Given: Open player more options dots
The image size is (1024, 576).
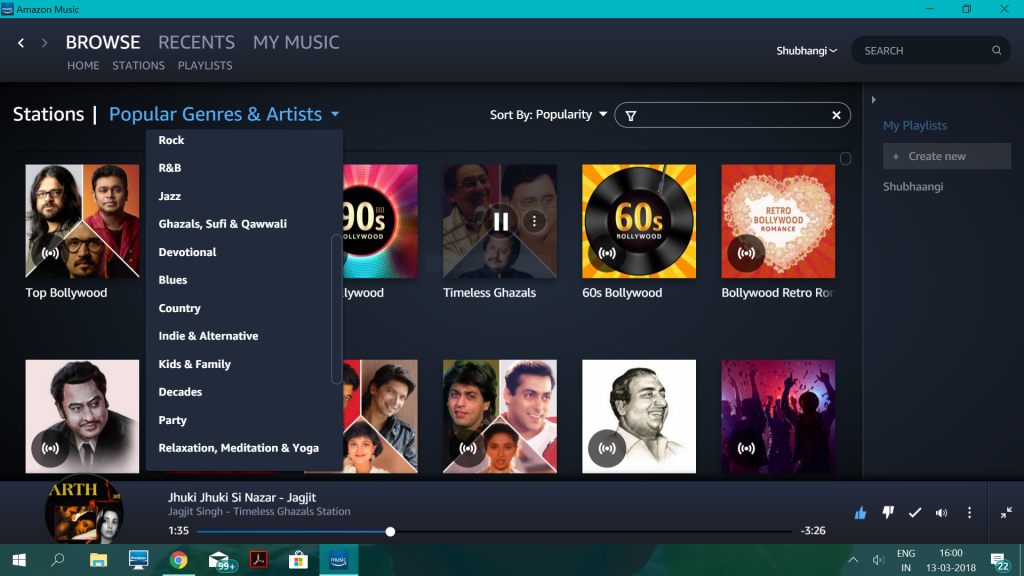Looking at the screenshot, I should (x=969, y=513).
